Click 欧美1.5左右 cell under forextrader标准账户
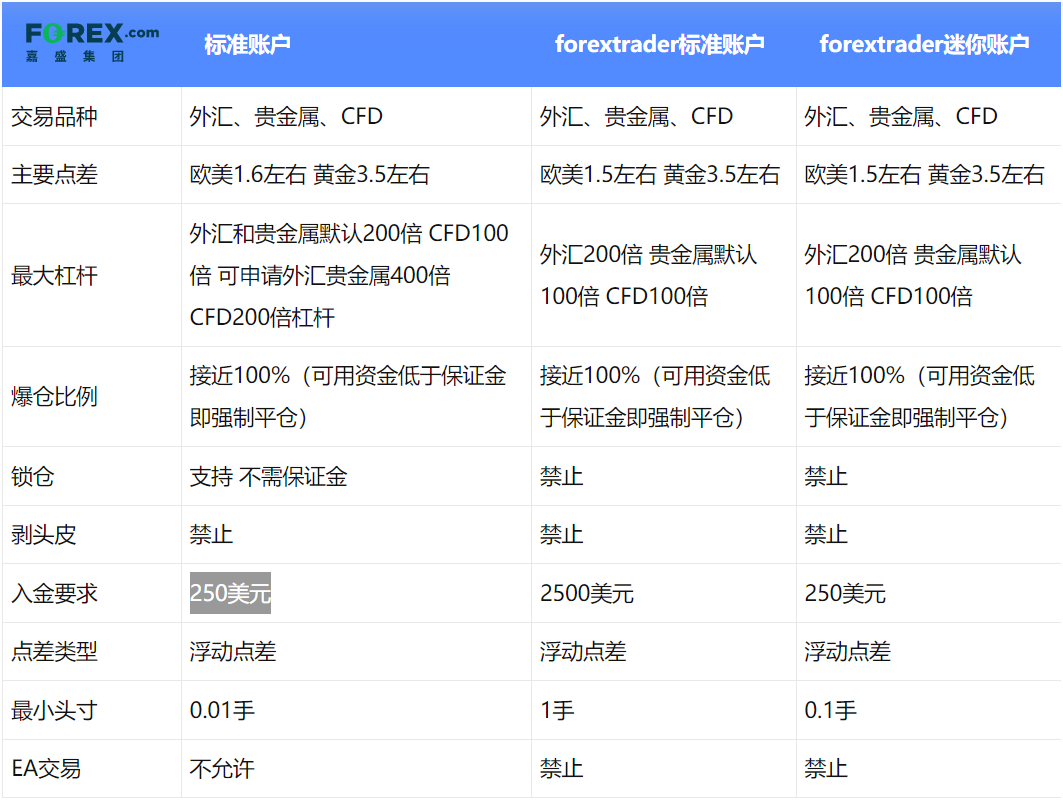The image size is (1063, 807). pyautogui.click(x=660, y=175)
